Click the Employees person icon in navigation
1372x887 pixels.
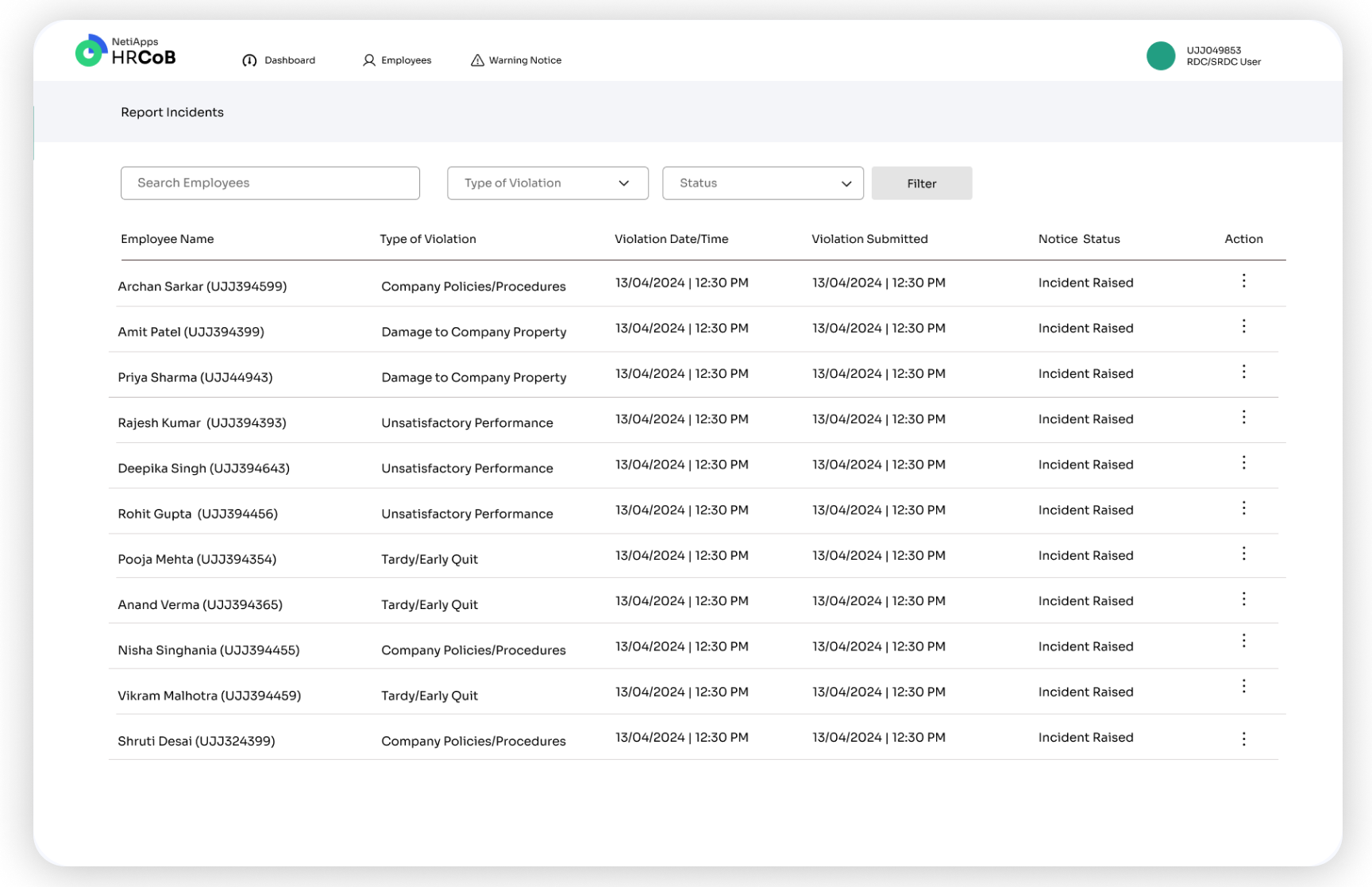367,60
